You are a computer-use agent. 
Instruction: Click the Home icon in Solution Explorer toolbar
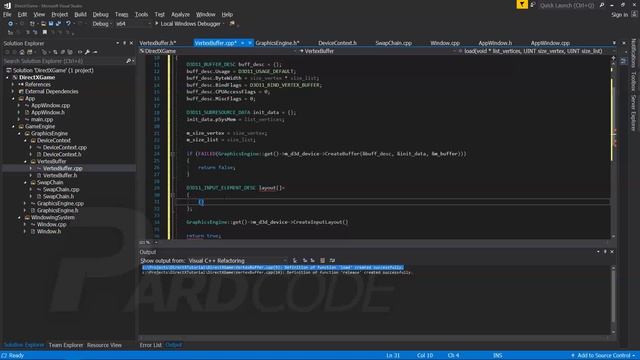[x=22, y=52]
